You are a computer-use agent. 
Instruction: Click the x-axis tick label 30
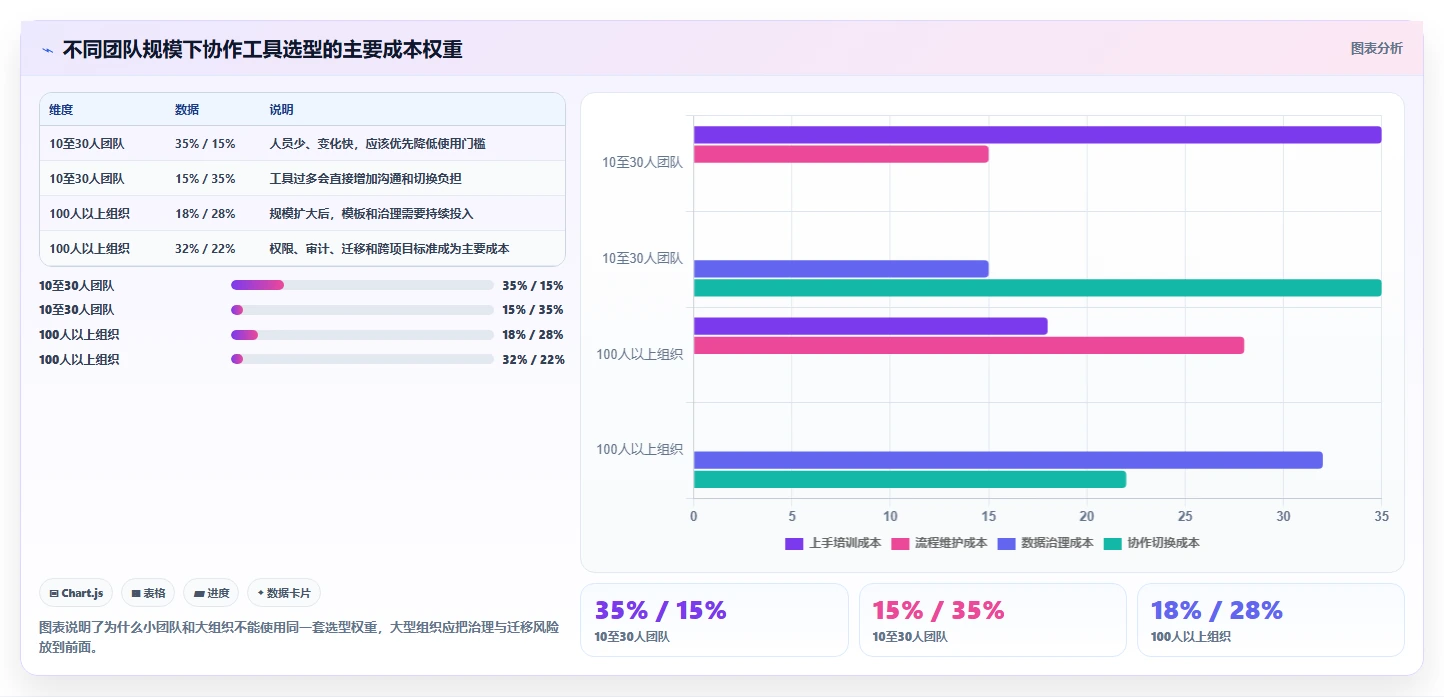pyautogui.click(x=1283, y=516)
